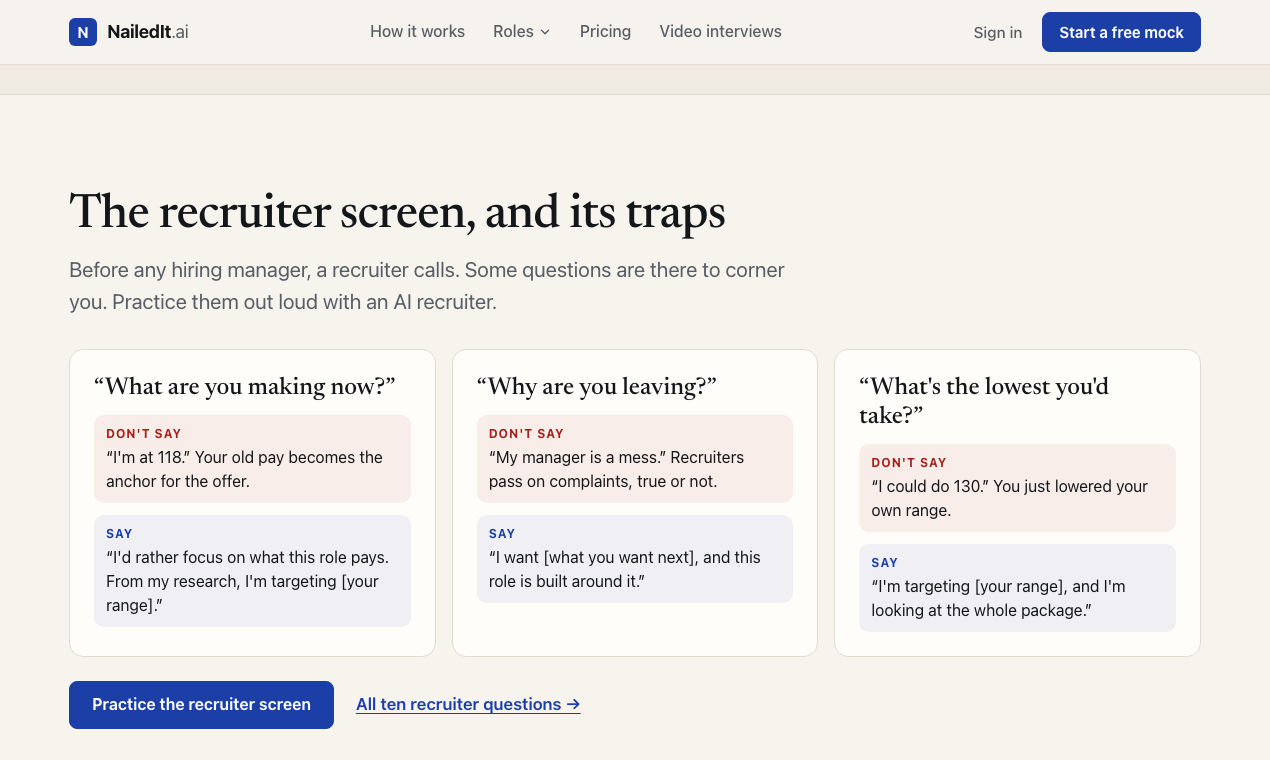The width and height of the screenshot is (1270, 760).
Task: Select the "What are you making now?" card heading
Action: [245, 387]
